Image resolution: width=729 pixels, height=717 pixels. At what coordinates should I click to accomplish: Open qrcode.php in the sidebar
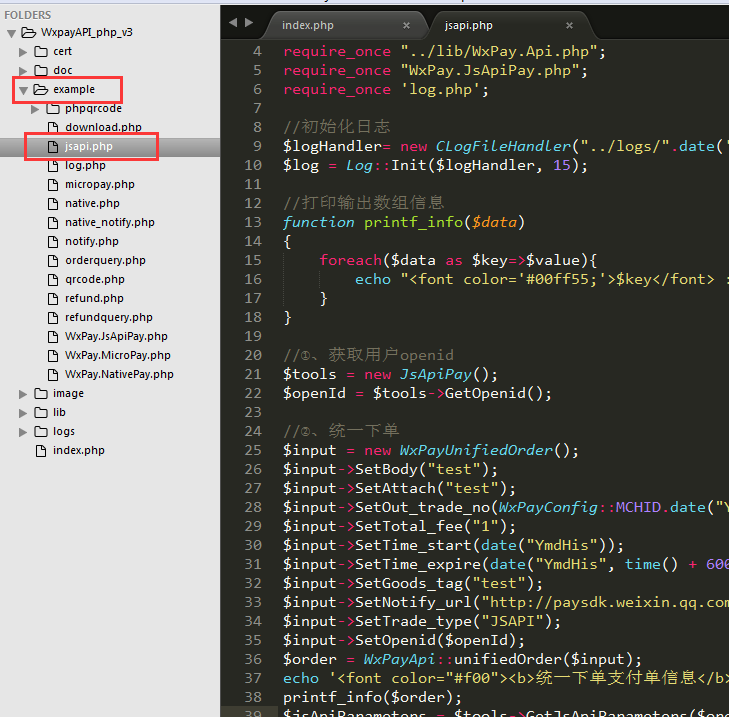[x=95, y=280]
